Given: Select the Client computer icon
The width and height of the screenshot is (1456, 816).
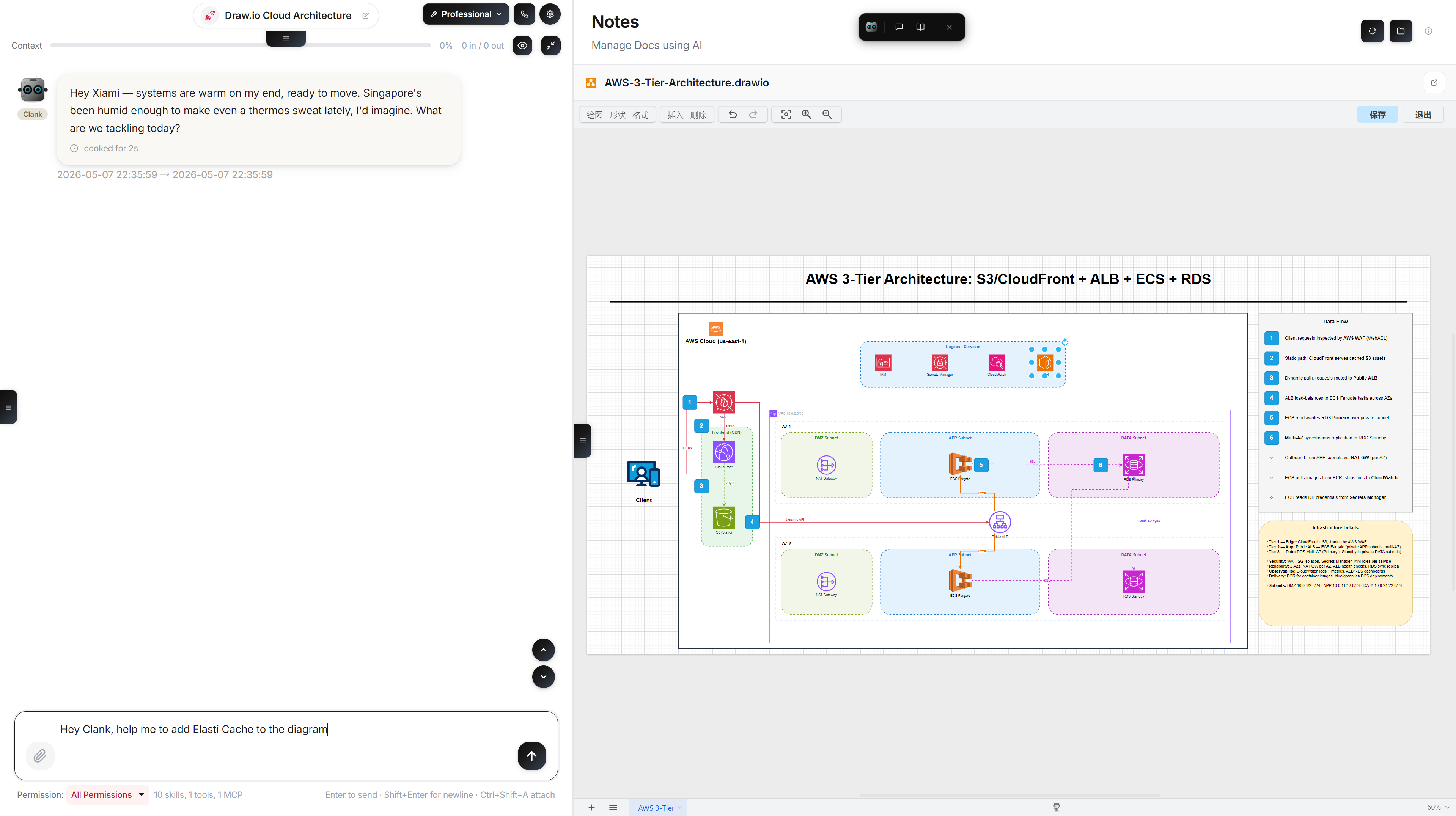Looking at the screenshot, I should 644,474.
